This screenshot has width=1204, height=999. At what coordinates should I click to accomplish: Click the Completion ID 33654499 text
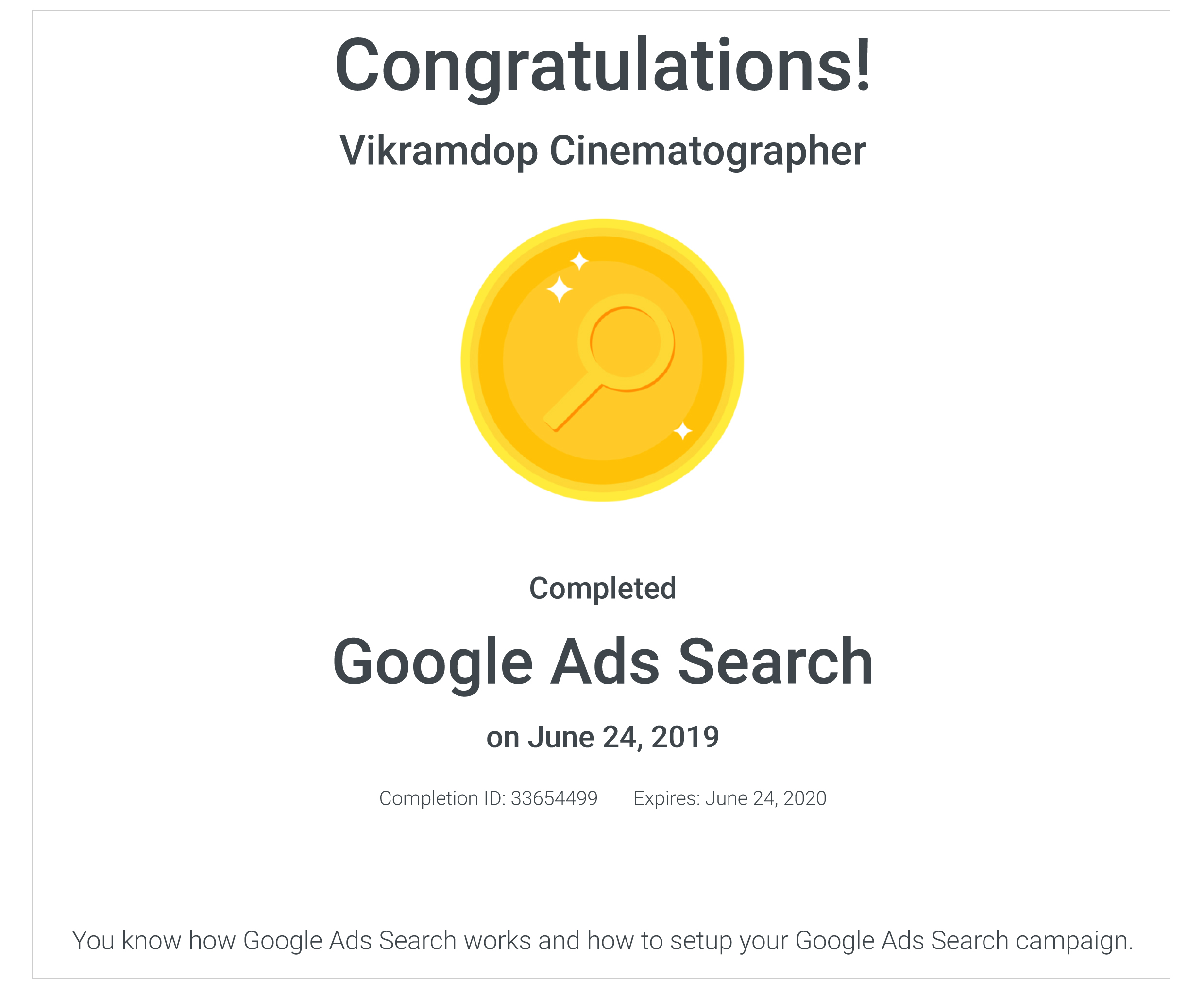(x=489, y=798)
